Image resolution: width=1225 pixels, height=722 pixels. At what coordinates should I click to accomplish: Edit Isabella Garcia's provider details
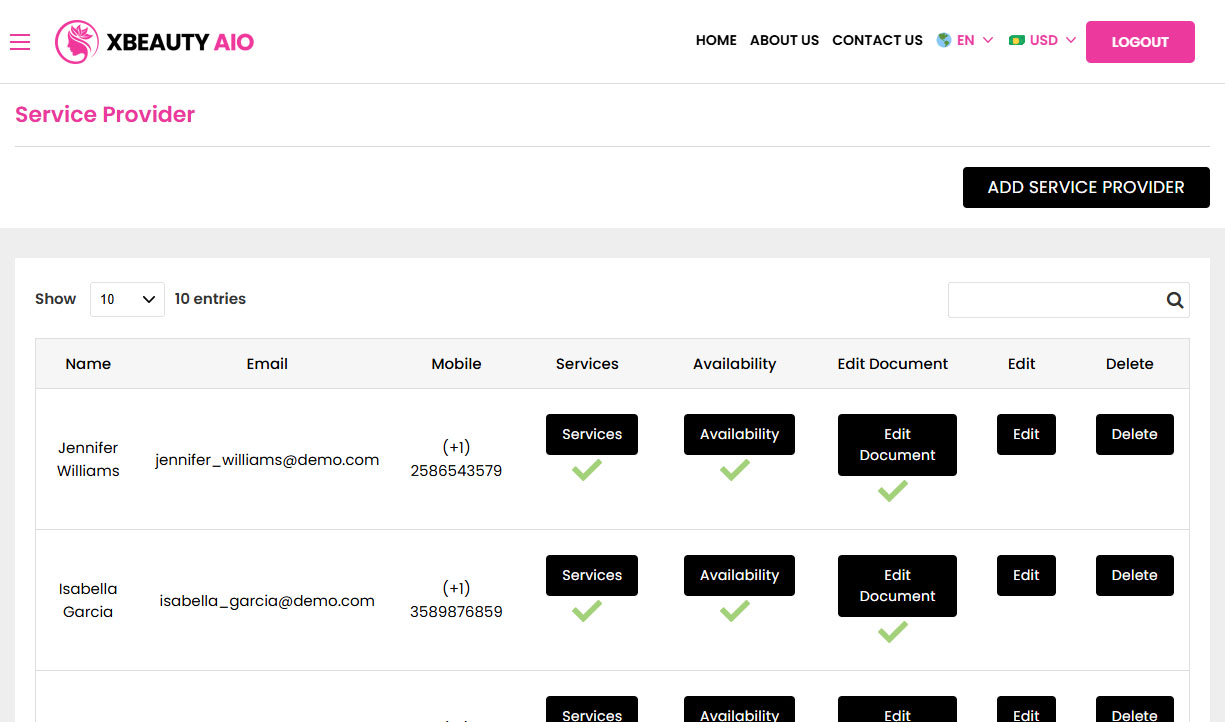click(x=1026, y=575)
